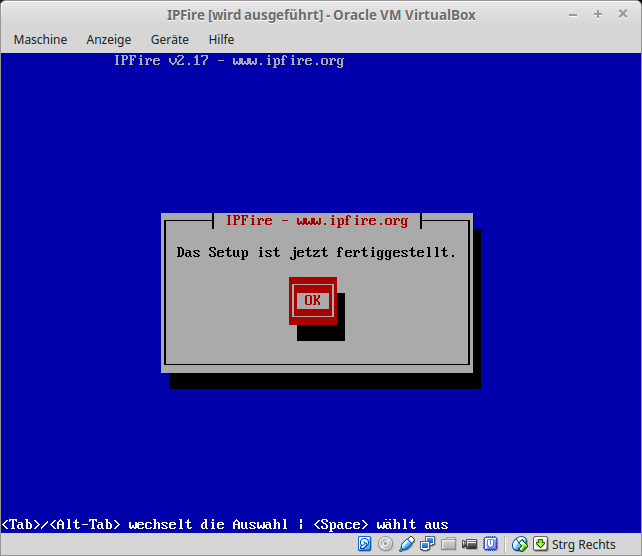Screen dimensions: 642x556
Task: Click the Tab/Alt-Tab hint line at bottom
Action: 225,524
